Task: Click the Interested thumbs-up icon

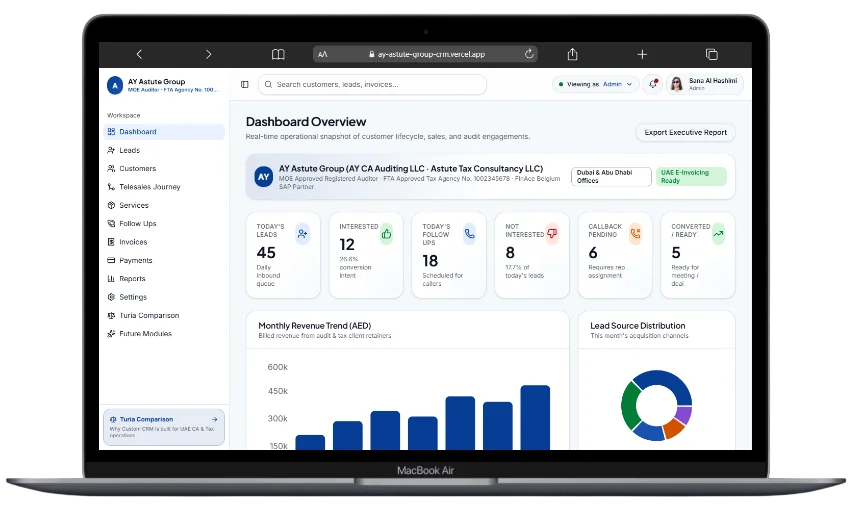Action: click(386, 234)
